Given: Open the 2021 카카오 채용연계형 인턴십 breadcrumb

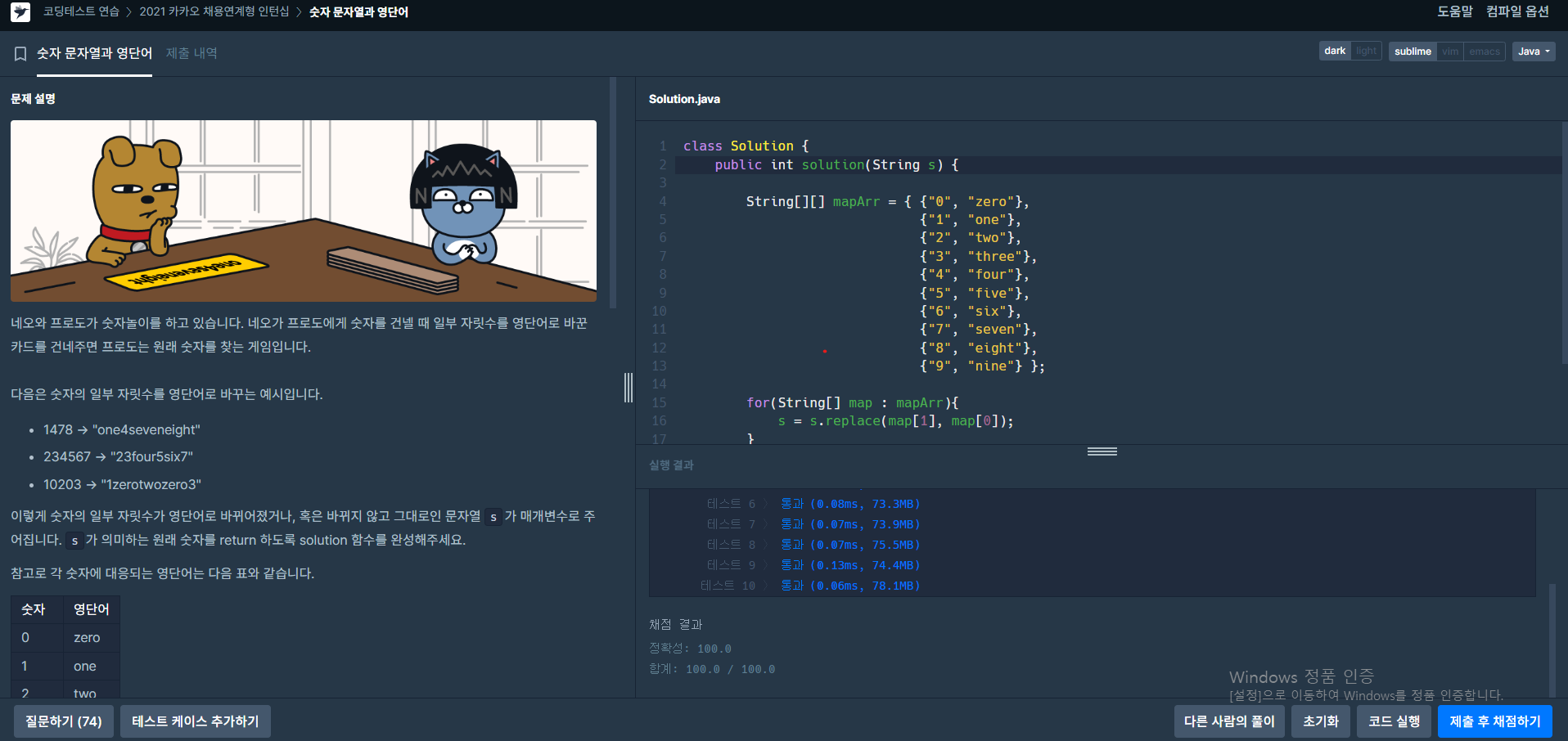Looking at the screenshot, I should pyautogui.click(x=214, y=11).
